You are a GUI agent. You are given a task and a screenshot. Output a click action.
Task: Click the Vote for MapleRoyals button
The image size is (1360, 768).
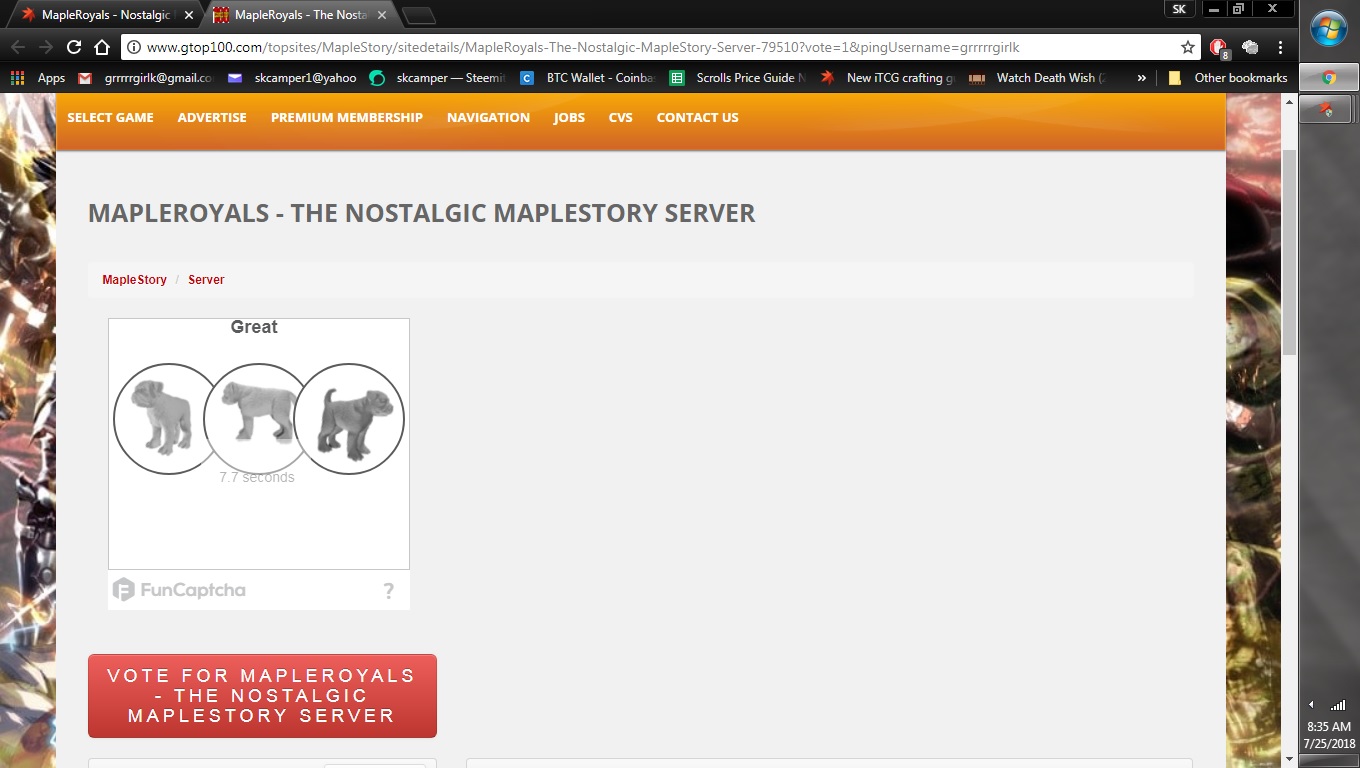point(262,696)
